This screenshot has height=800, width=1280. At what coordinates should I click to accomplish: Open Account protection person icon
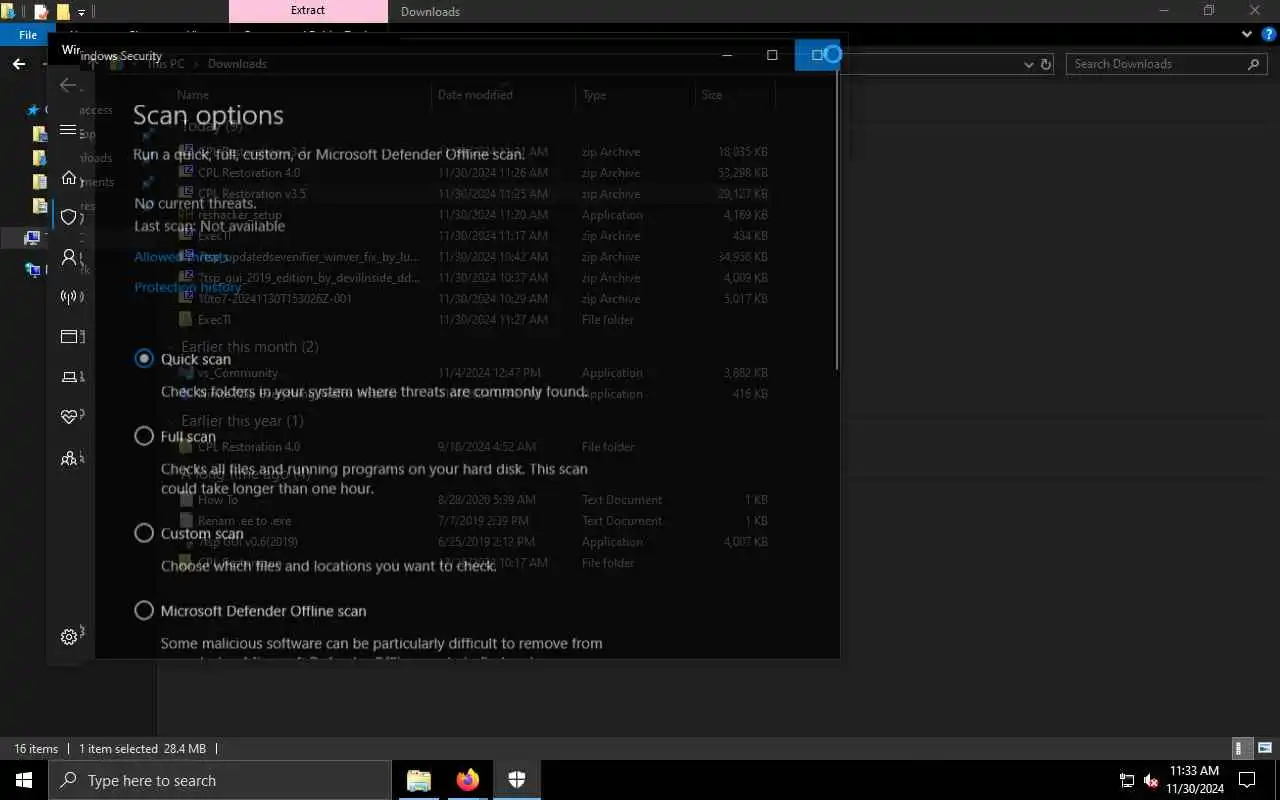point(69,257)
